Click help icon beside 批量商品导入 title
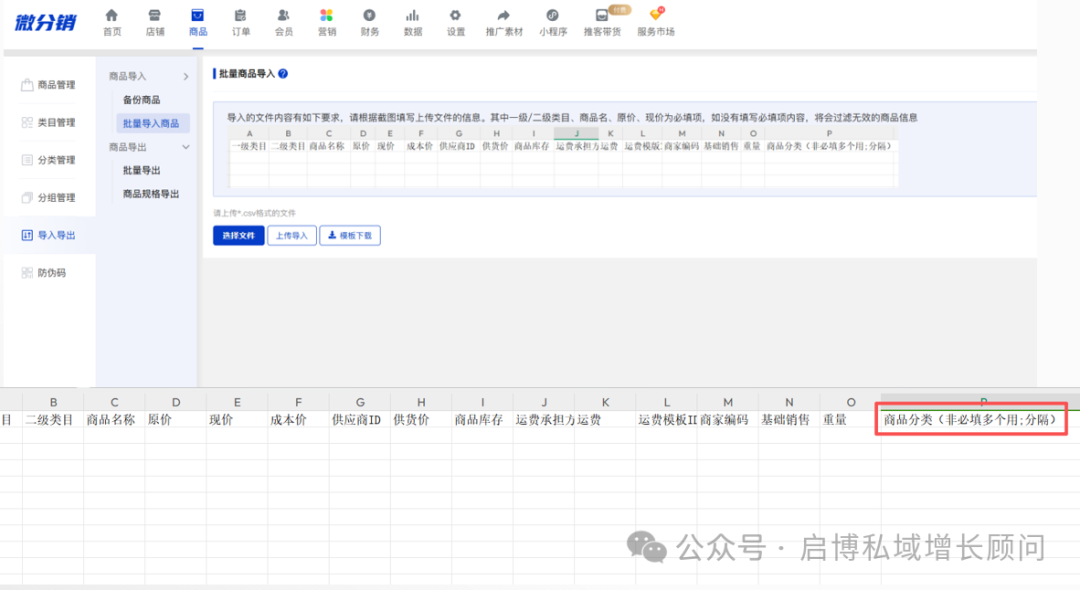The height and width of the screenshot is (590, 1080). [x=283, y=74]
